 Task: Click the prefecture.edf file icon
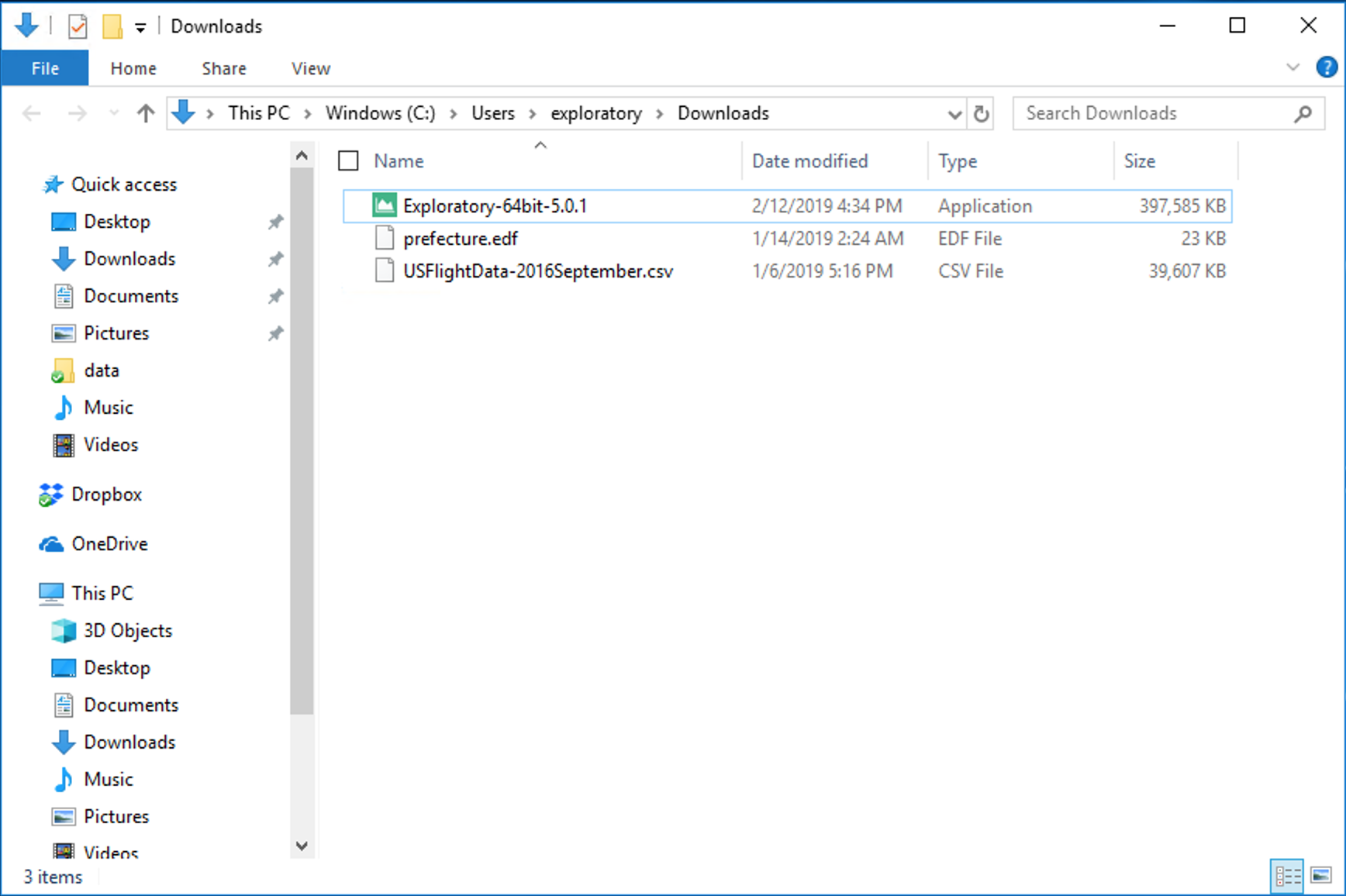click(x=385, y=238)
